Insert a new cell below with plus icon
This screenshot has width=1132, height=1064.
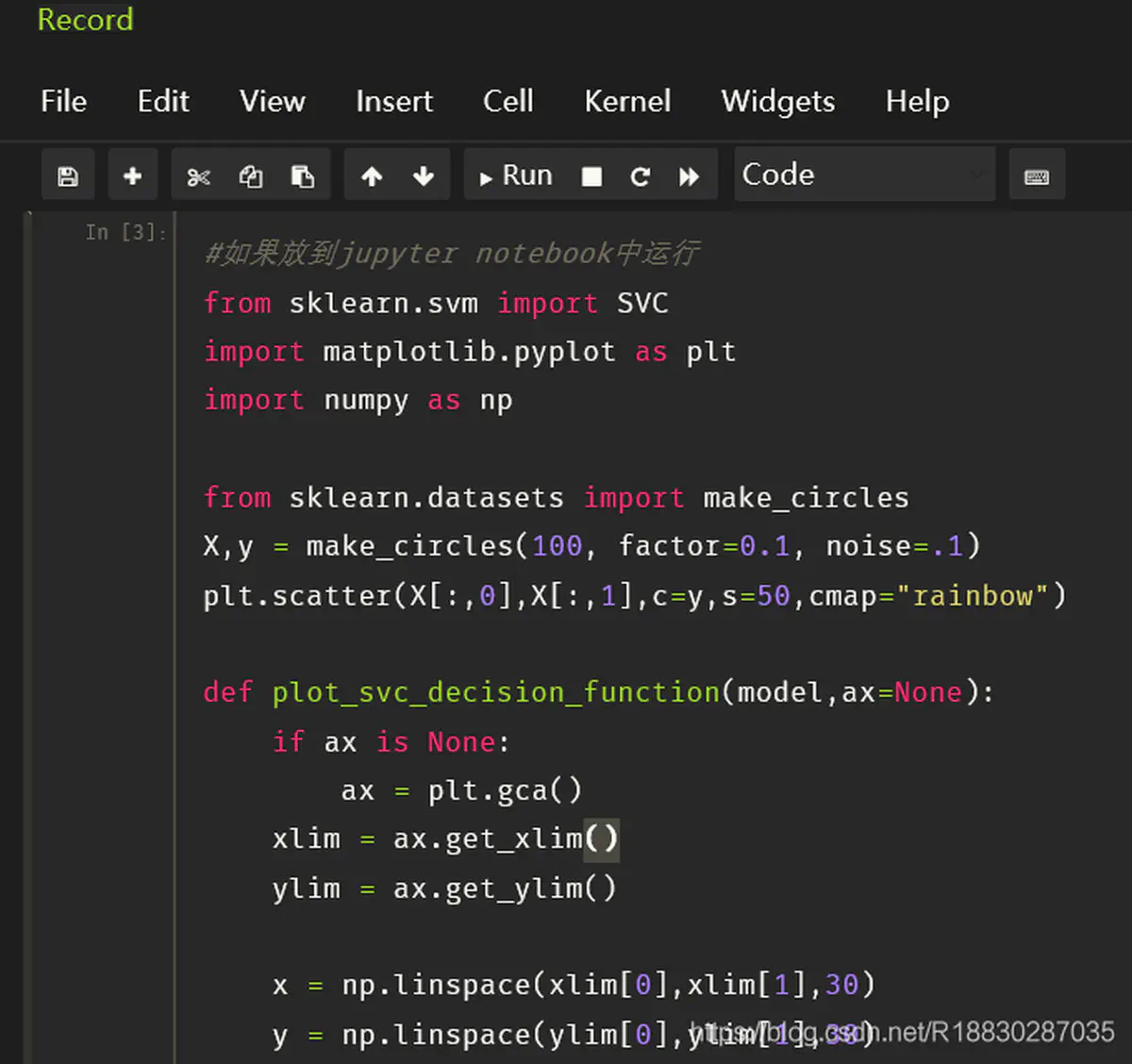pos(132,176)
